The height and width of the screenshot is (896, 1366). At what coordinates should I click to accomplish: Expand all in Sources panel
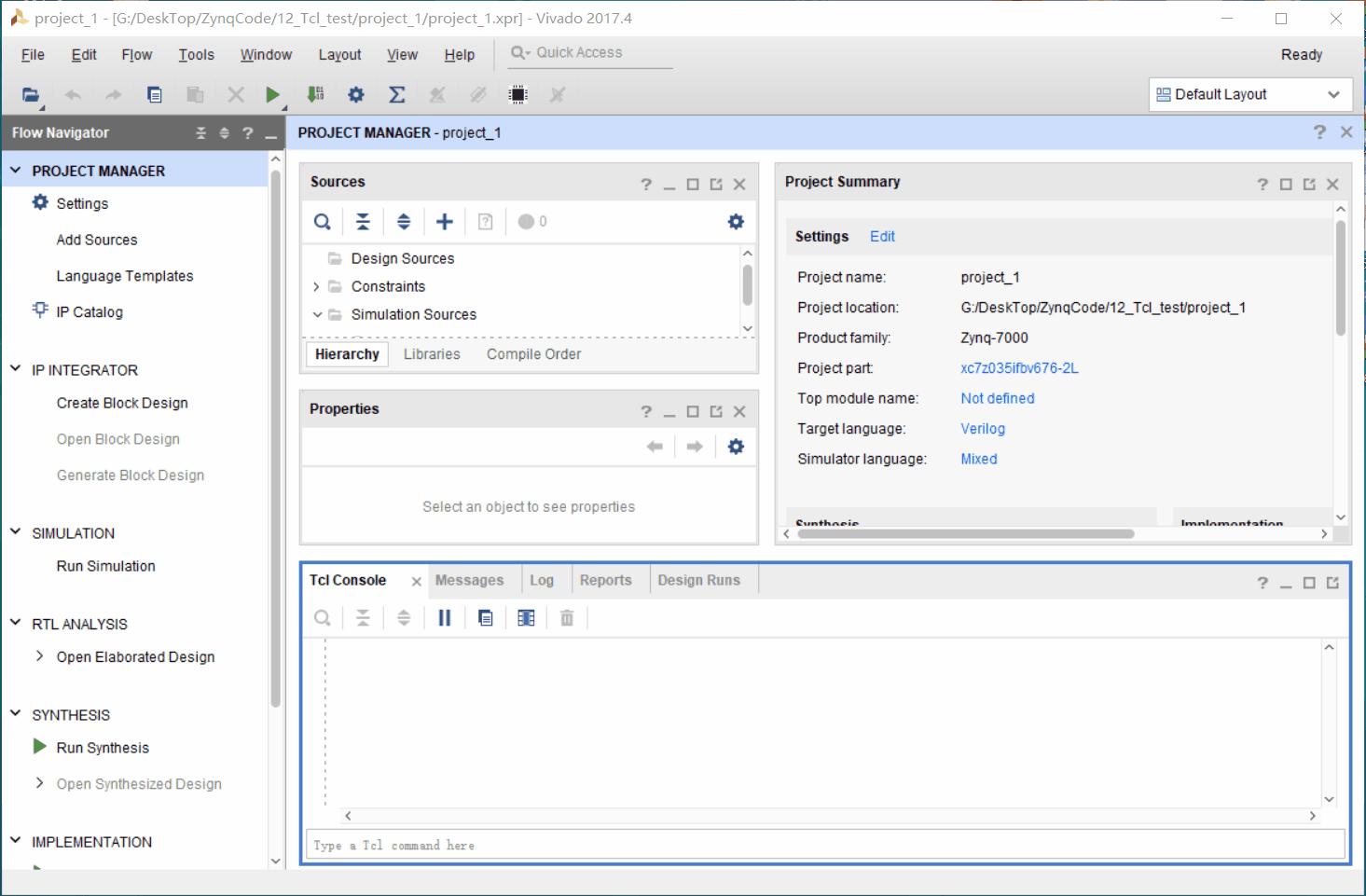pos(404,222)
